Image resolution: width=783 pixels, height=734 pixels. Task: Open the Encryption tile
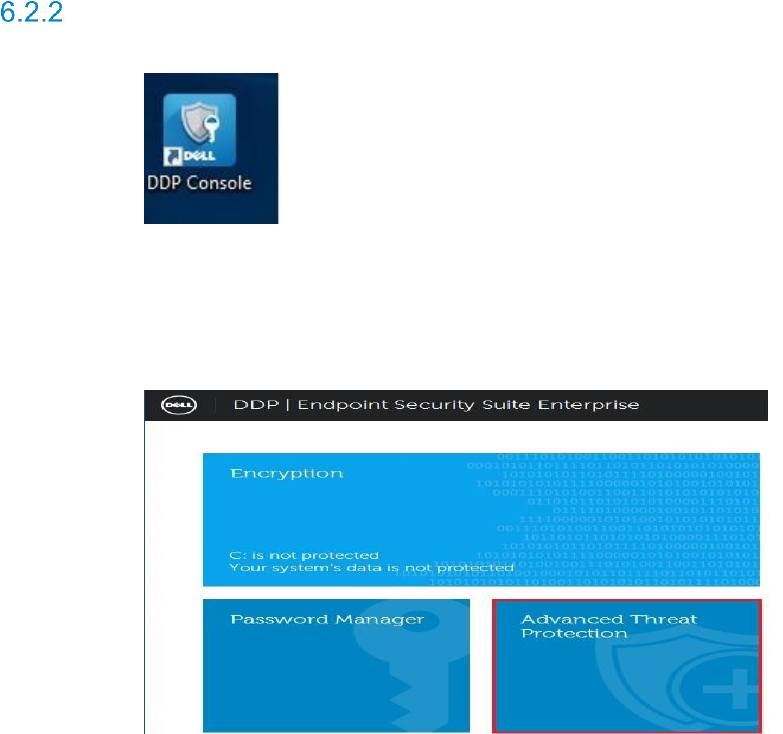pyautogui.click(x=481, y=519)
